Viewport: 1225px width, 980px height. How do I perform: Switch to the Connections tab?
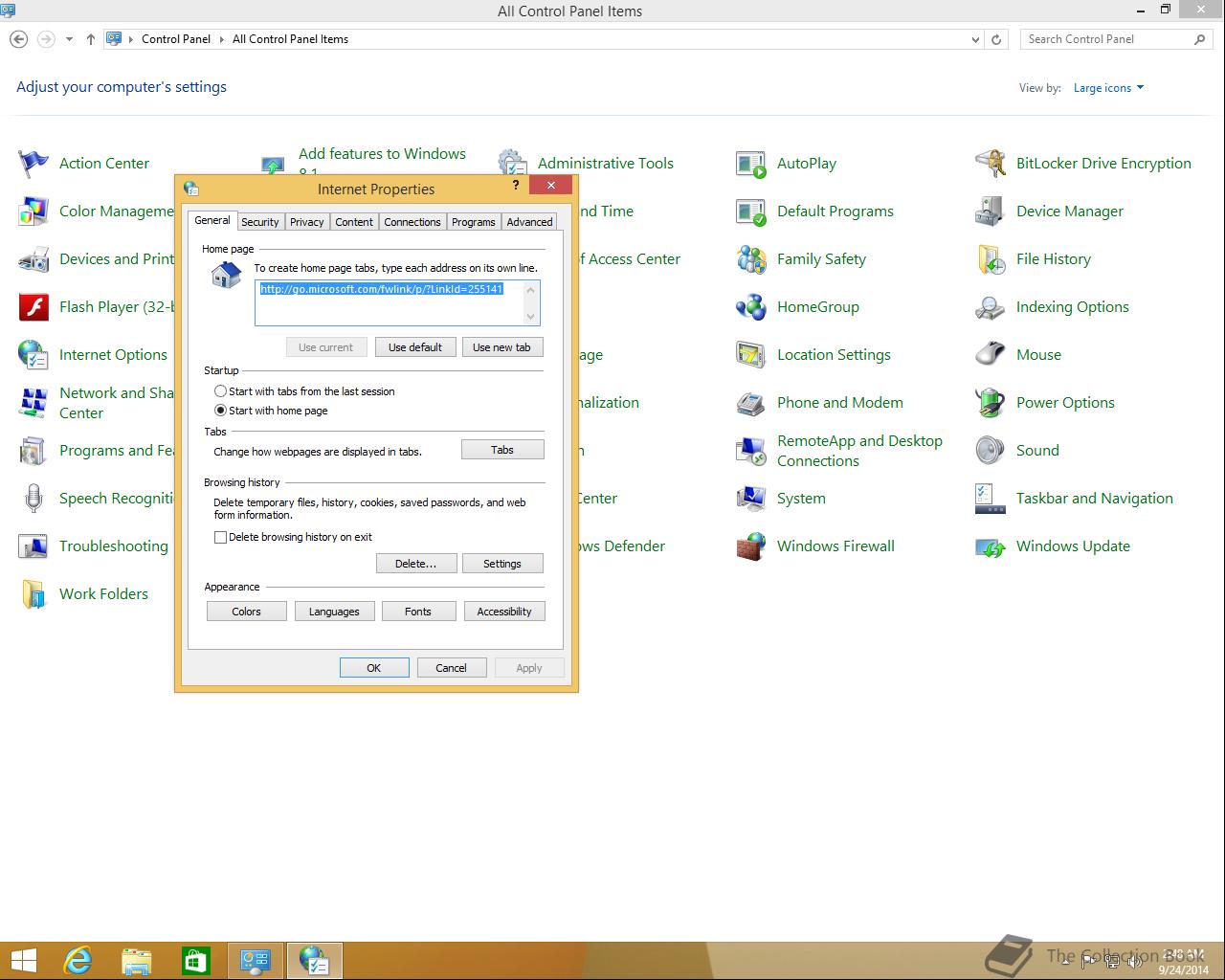point(412,222)
